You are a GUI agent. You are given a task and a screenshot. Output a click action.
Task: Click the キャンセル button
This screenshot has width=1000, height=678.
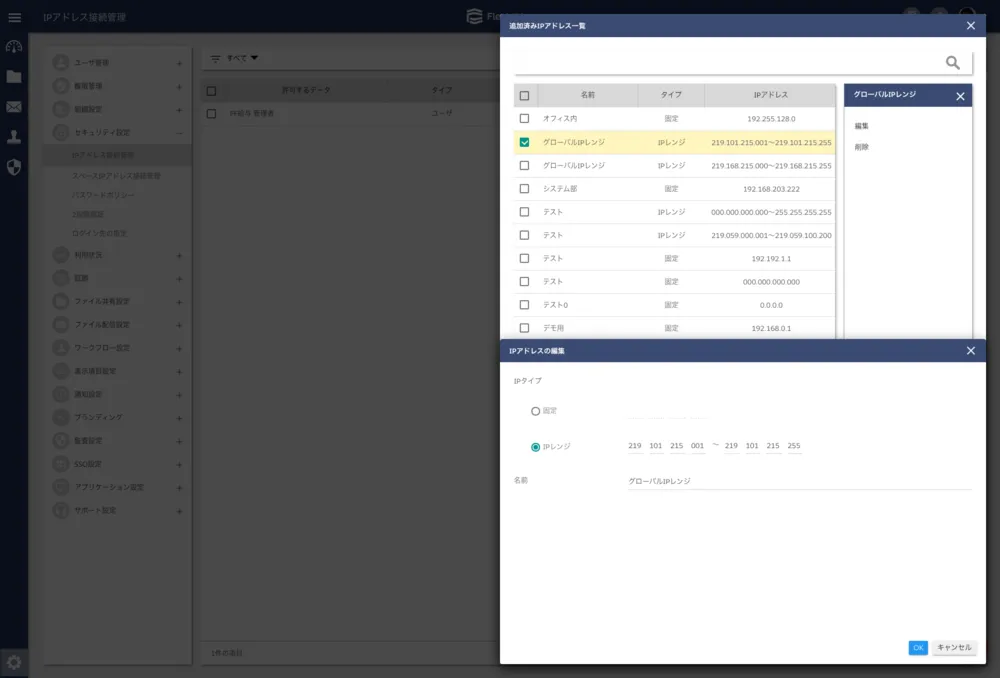point(954,648)
